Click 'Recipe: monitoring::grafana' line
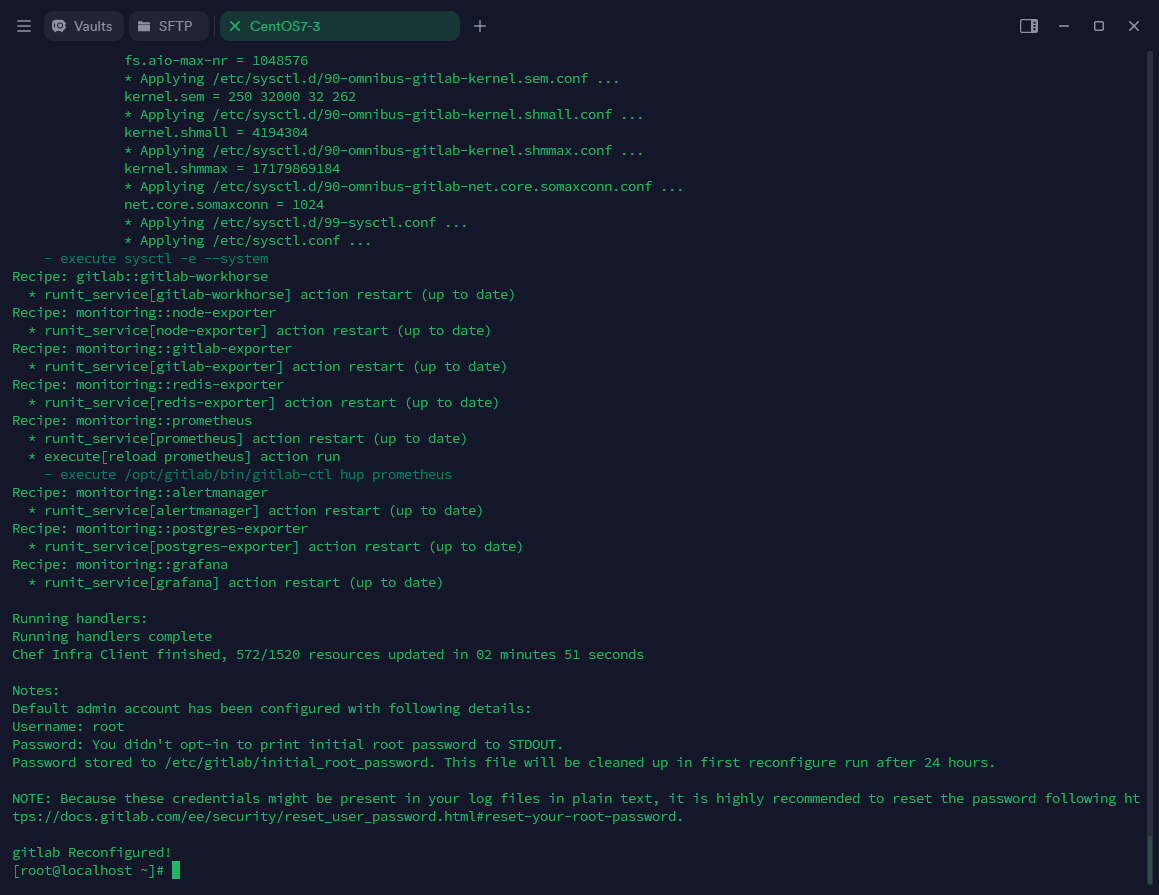The width and height of the screenshot is (1159, 895). point(120,564)
